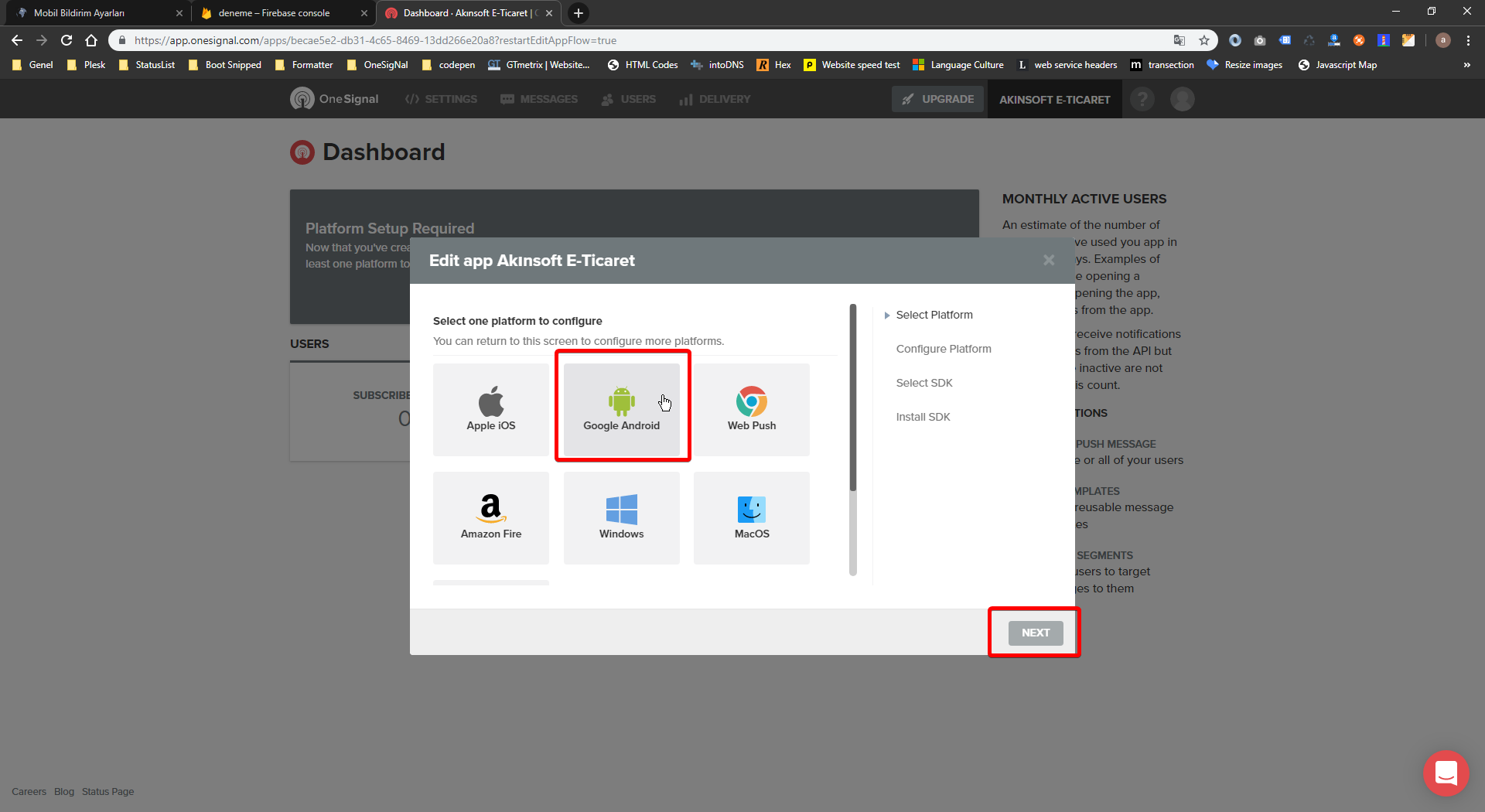
Task: Open the help question mark icon
Action: (1142, 99)
